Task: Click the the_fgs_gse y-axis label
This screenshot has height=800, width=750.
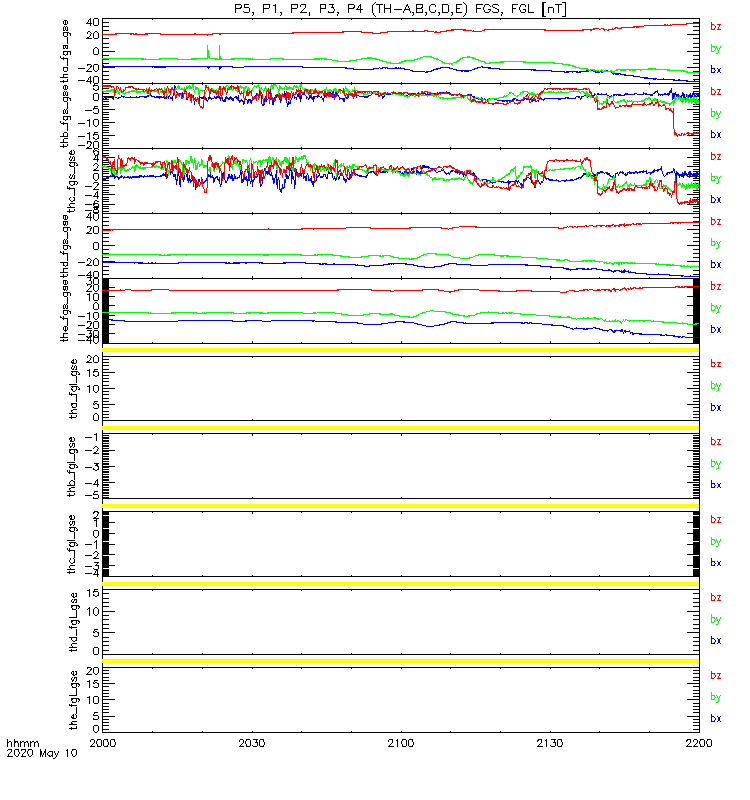Action: point(65,311)
